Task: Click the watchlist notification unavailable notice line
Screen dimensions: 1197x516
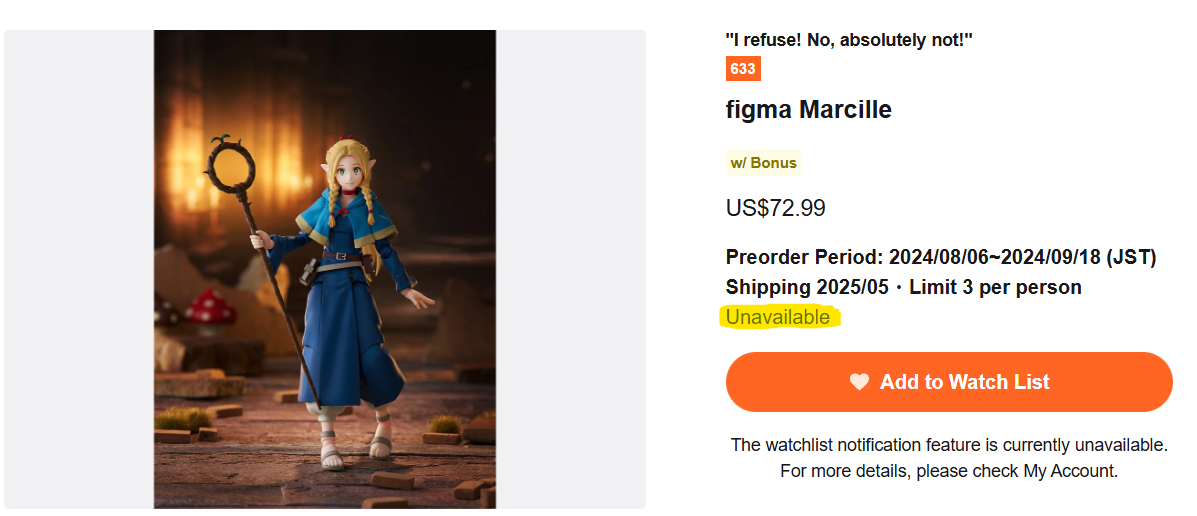Action: coord(948,445)
